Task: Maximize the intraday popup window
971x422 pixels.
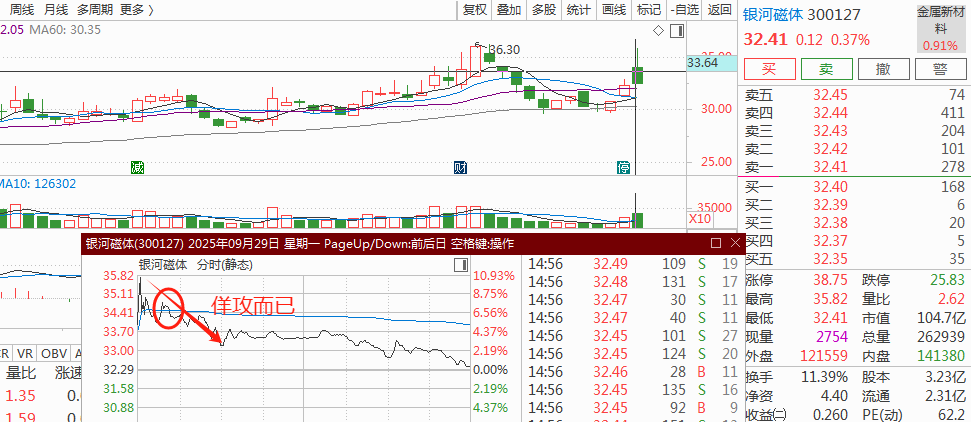Action: 716,242
